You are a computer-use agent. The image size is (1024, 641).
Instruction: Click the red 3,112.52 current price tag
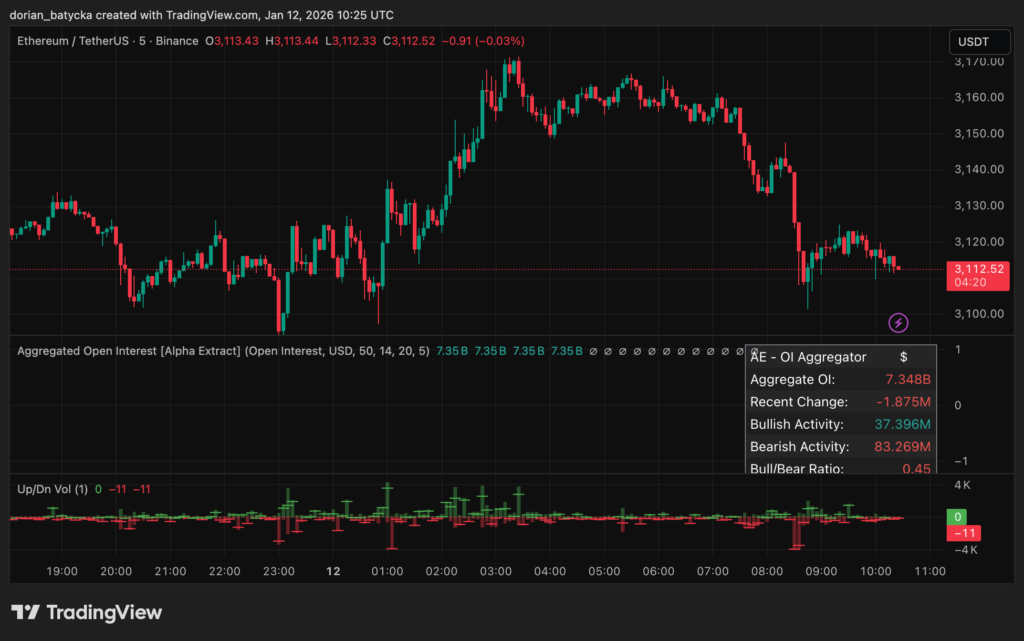point(980,268)
